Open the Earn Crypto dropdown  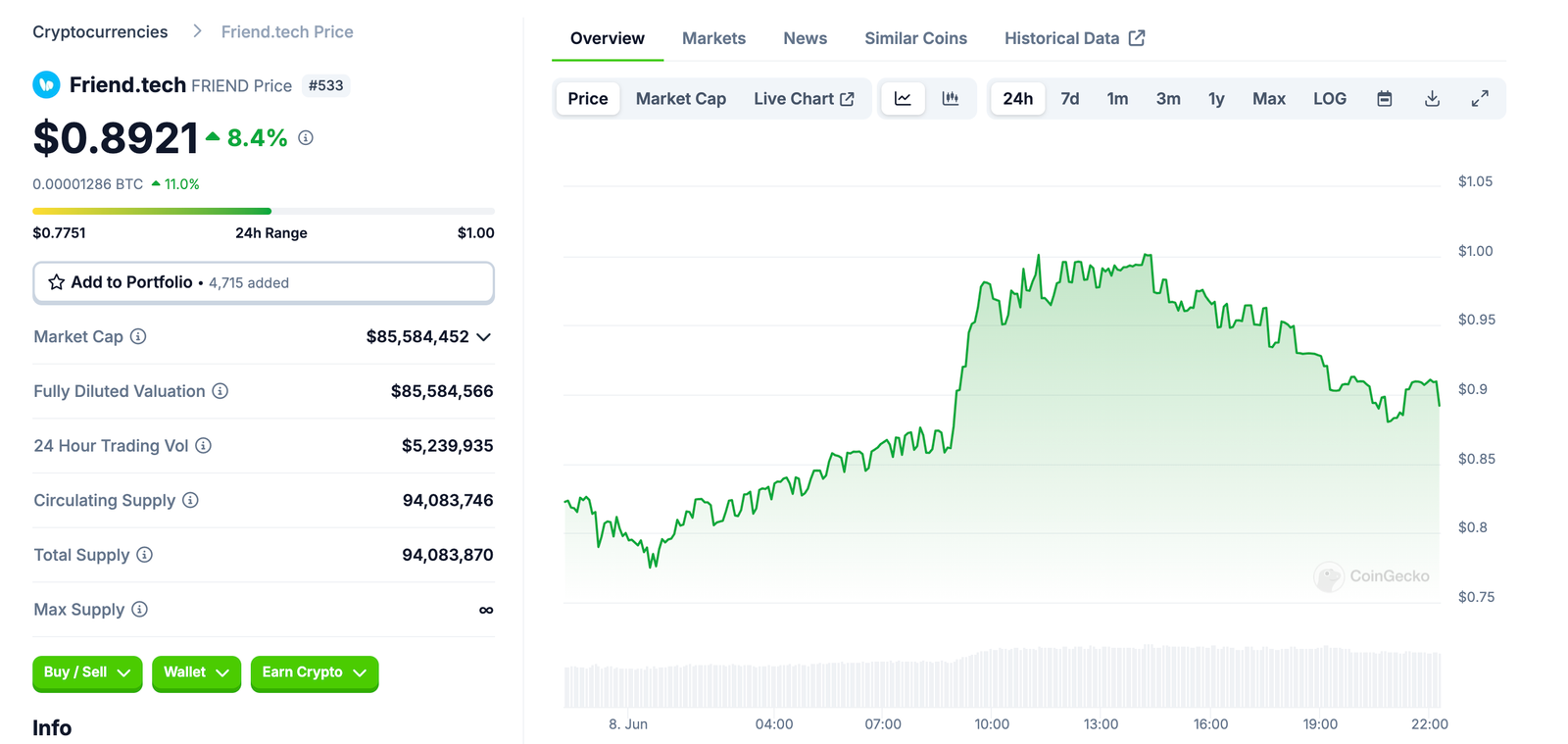[314, 673]
